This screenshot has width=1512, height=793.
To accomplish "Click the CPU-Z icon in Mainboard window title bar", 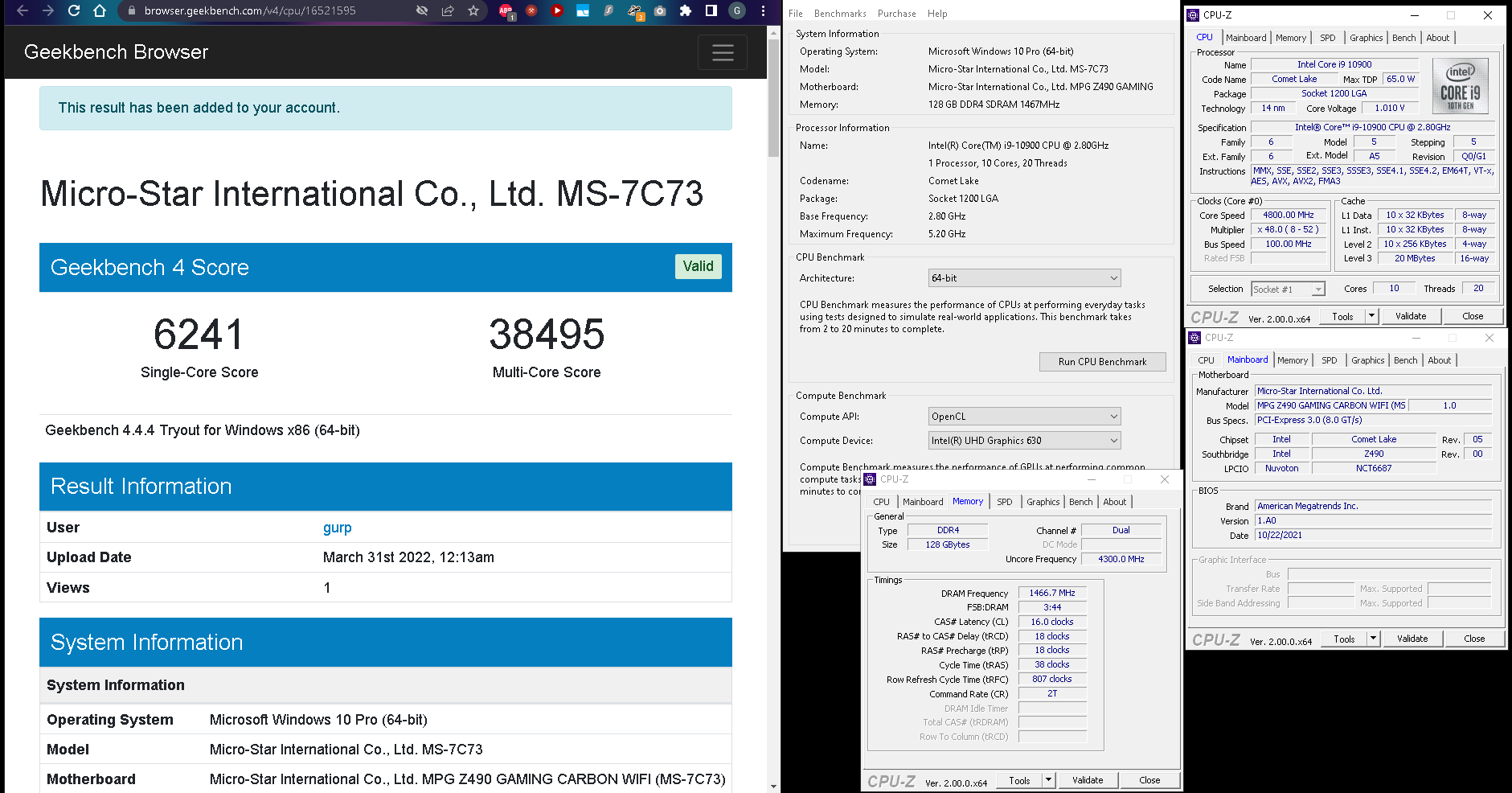I will pos(1194,338).
